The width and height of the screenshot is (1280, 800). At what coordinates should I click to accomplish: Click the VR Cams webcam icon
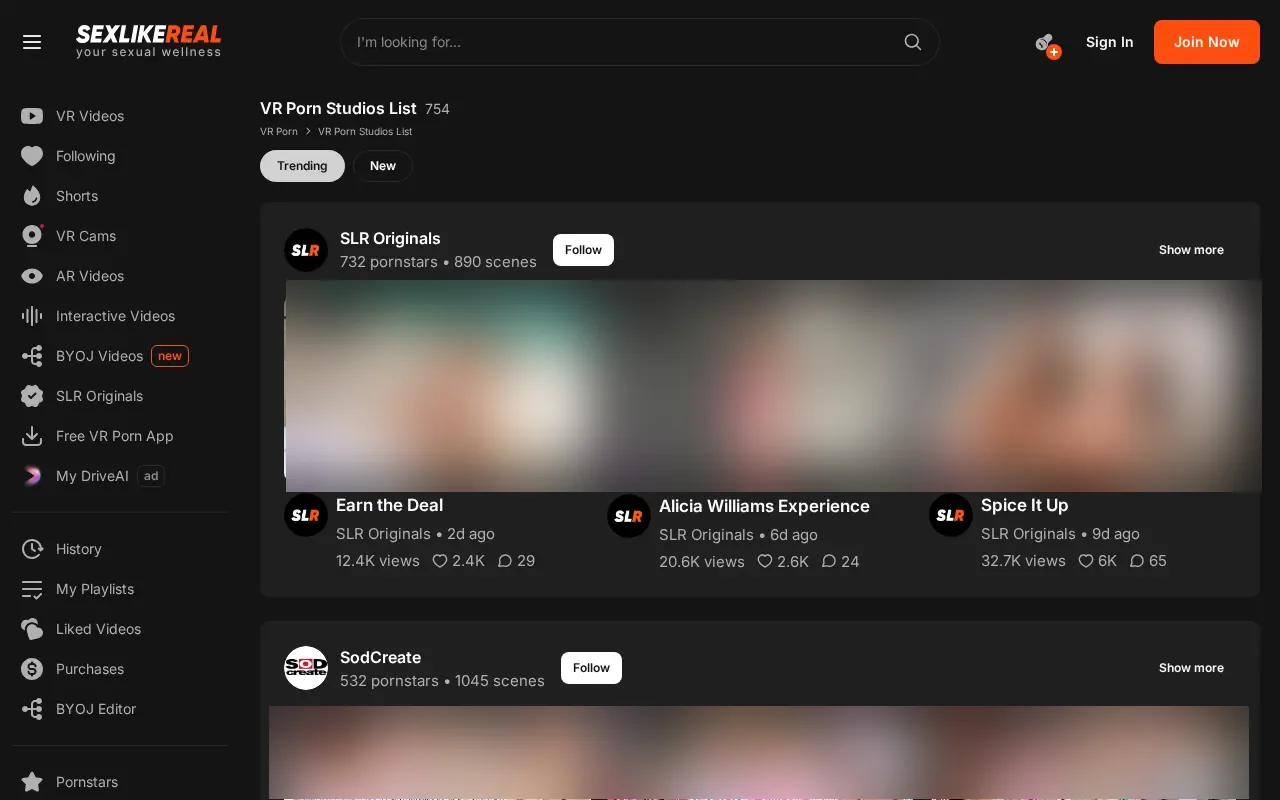pyautogui.click(x=32, y=236)
